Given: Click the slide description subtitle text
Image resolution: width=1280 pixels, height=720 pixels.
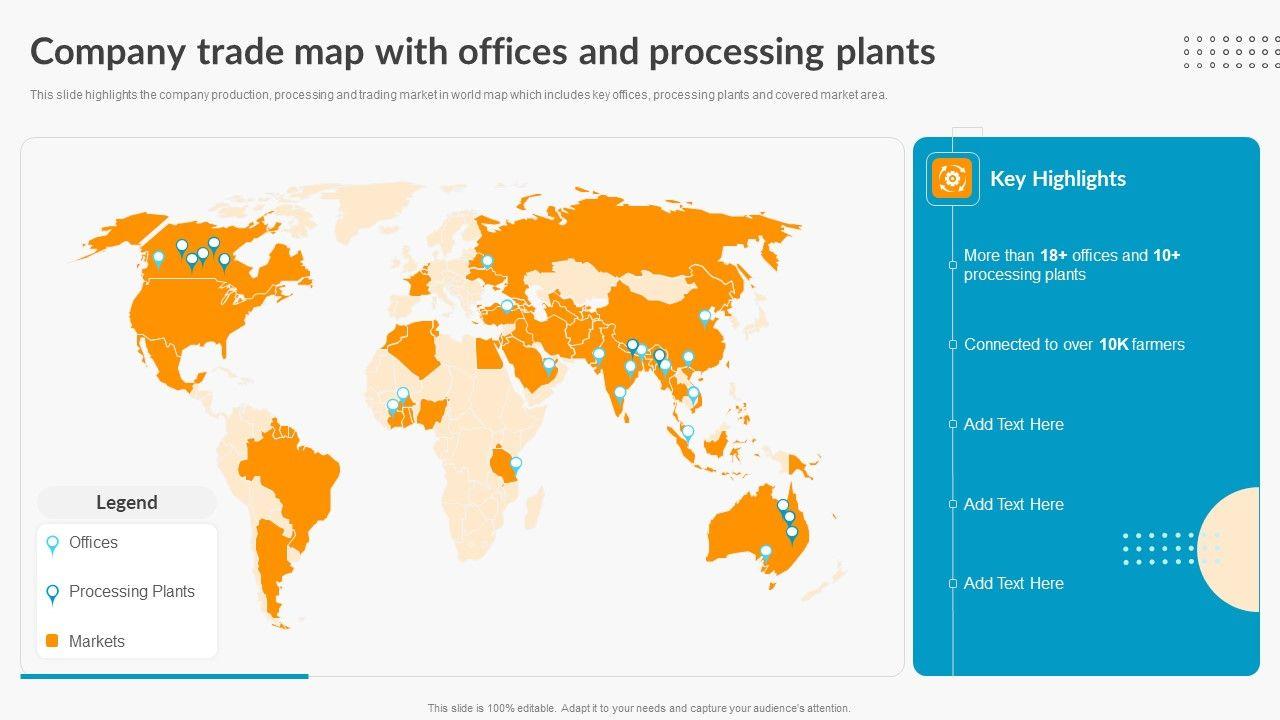Looking at the screenshot, I should point(459,95).
